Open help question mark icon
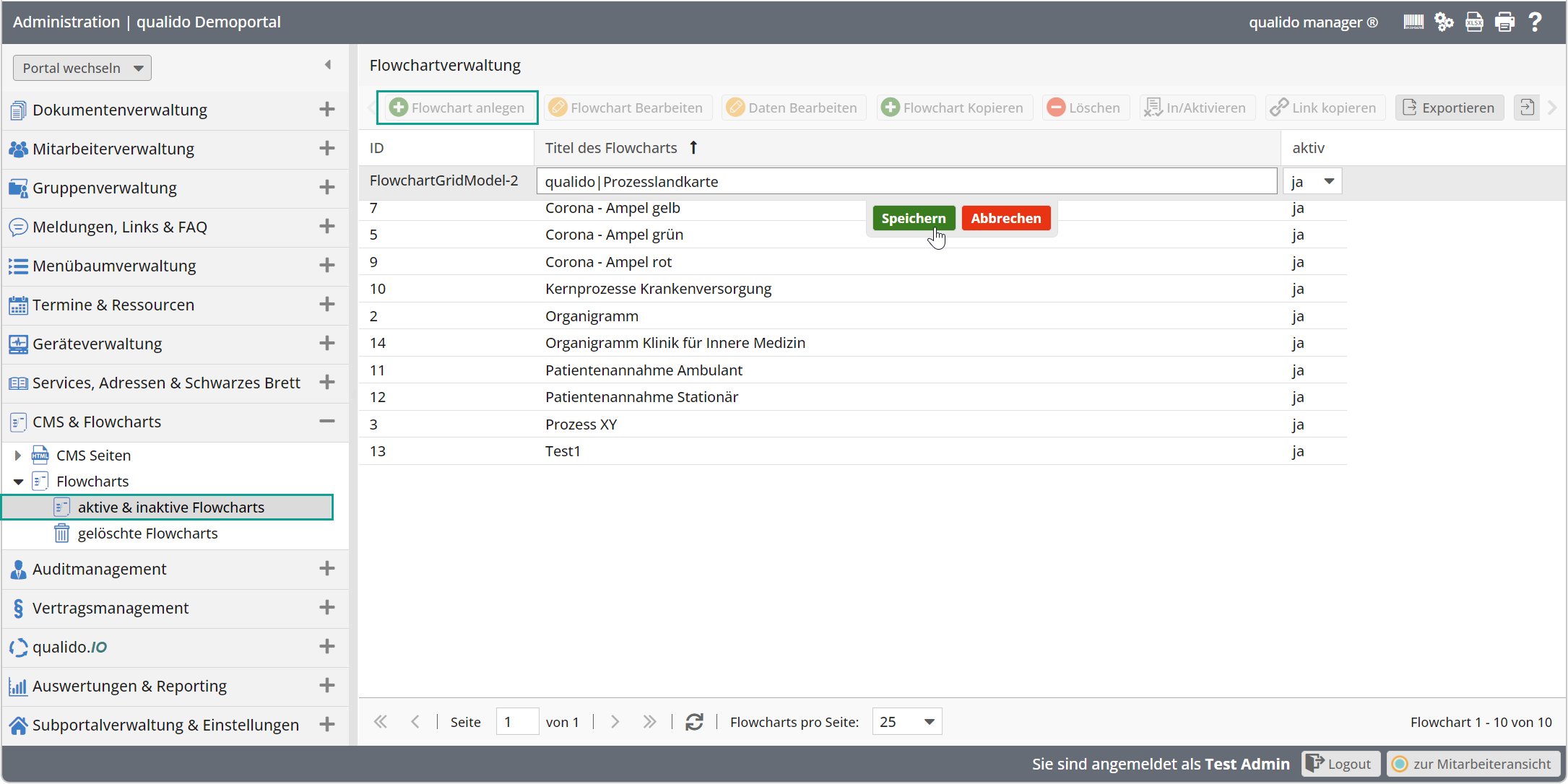The image size is (1568, 784). pyautogui.click(x=1535, y=22)
